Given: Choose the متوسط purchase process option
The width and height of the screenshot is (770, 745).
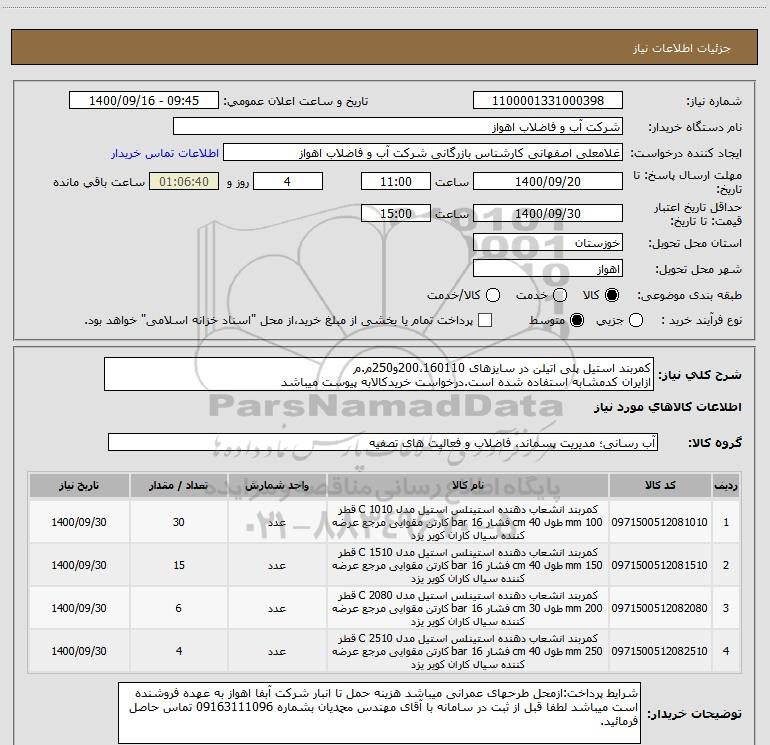Looking at the screenshot, I should click(x=577, y=320).
